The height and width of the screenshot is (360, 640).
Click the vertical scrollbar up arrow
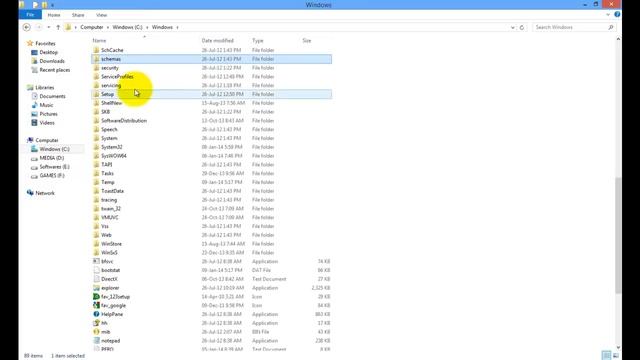click(x=618, y=39)
